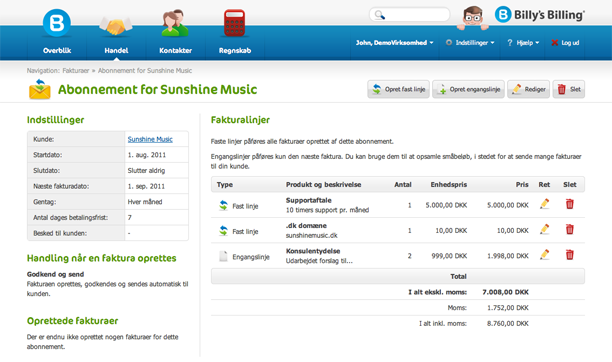Click the 7.008,00 DKK total excl. moms

[x=505, y=292]
